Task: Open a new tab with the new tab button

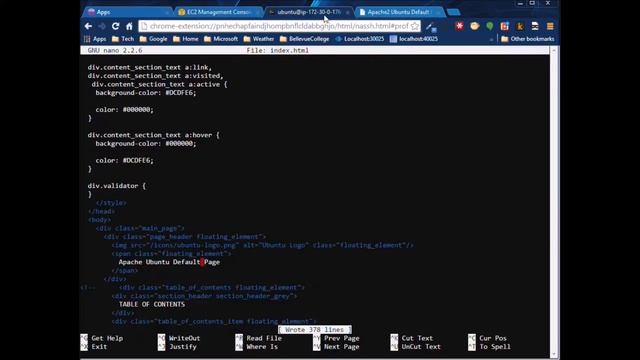Action: [453, 12]
